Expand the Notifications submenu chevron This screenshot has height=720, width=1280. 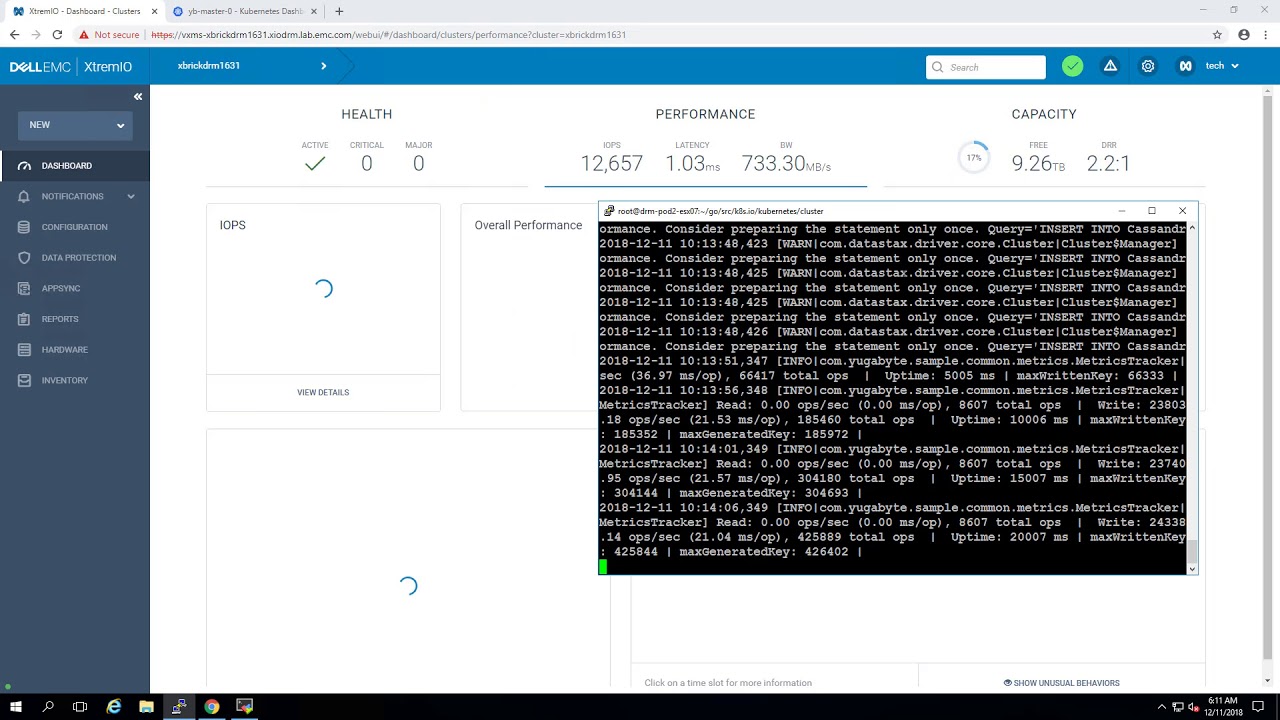[x=131, y=196]
